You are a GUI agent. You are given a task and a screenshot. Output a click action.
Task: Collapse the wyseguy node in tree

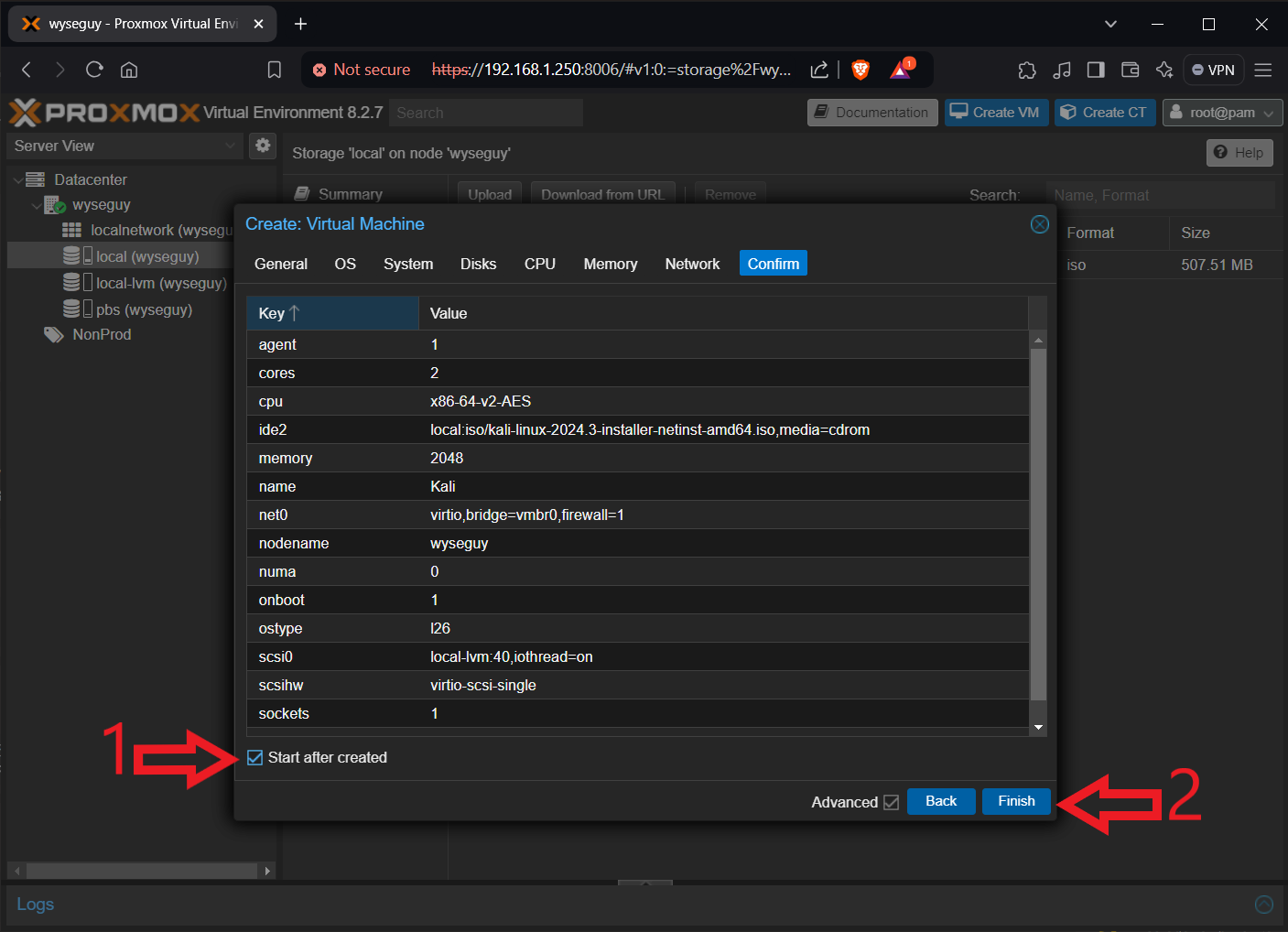37,205
